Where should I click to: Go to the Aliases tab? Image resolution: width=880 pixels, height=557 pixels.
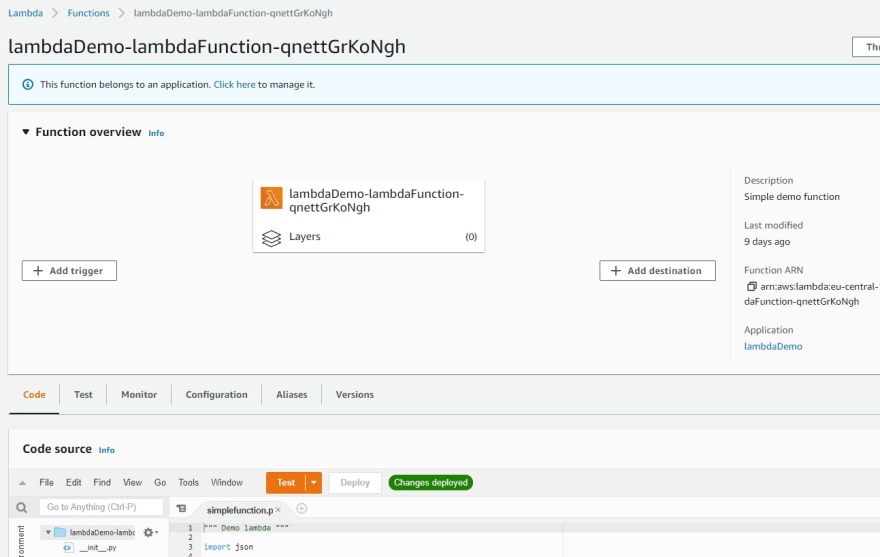tap(292, 395)
